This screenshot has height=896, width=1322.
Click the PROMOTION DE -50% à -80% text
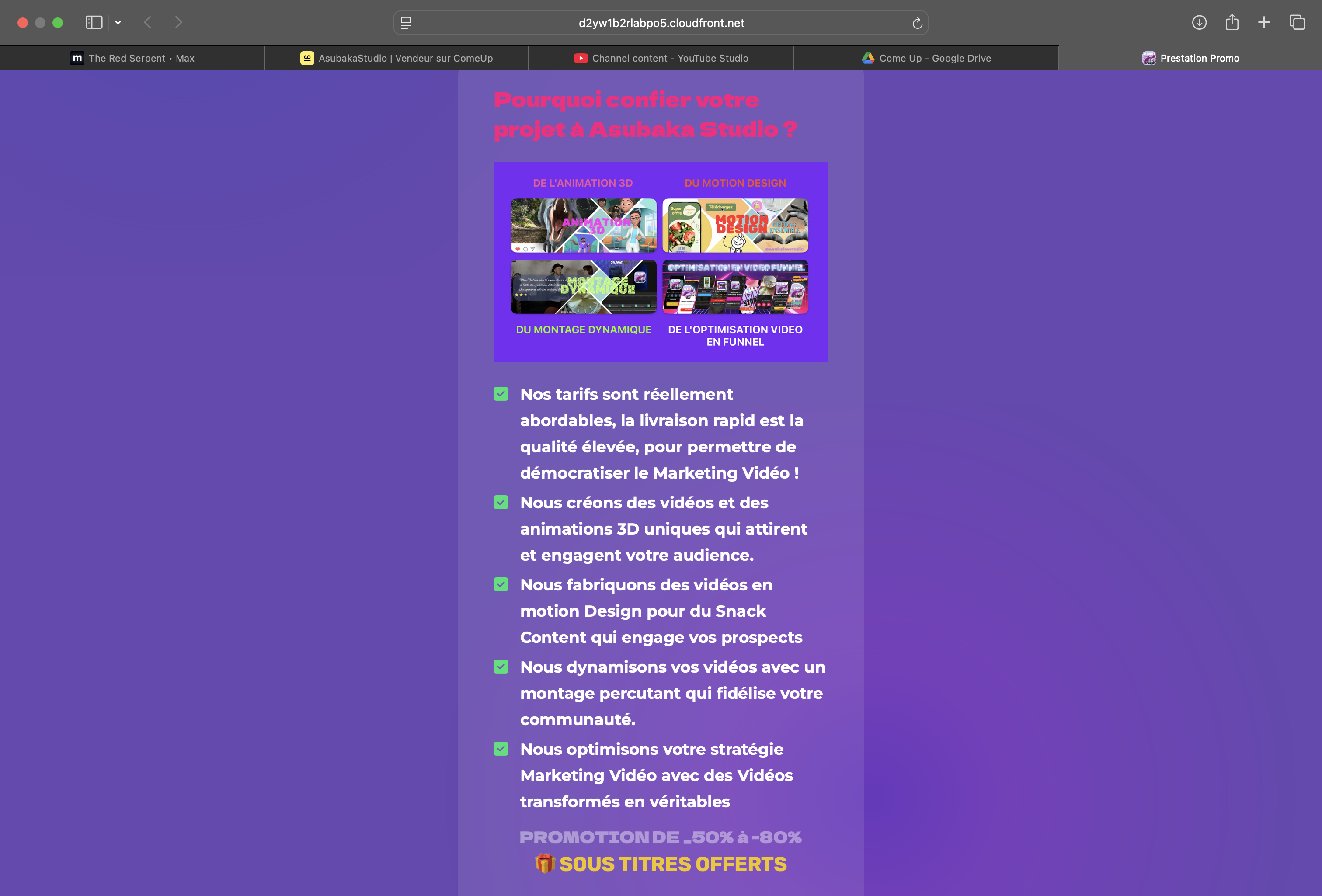pos(661,837)
